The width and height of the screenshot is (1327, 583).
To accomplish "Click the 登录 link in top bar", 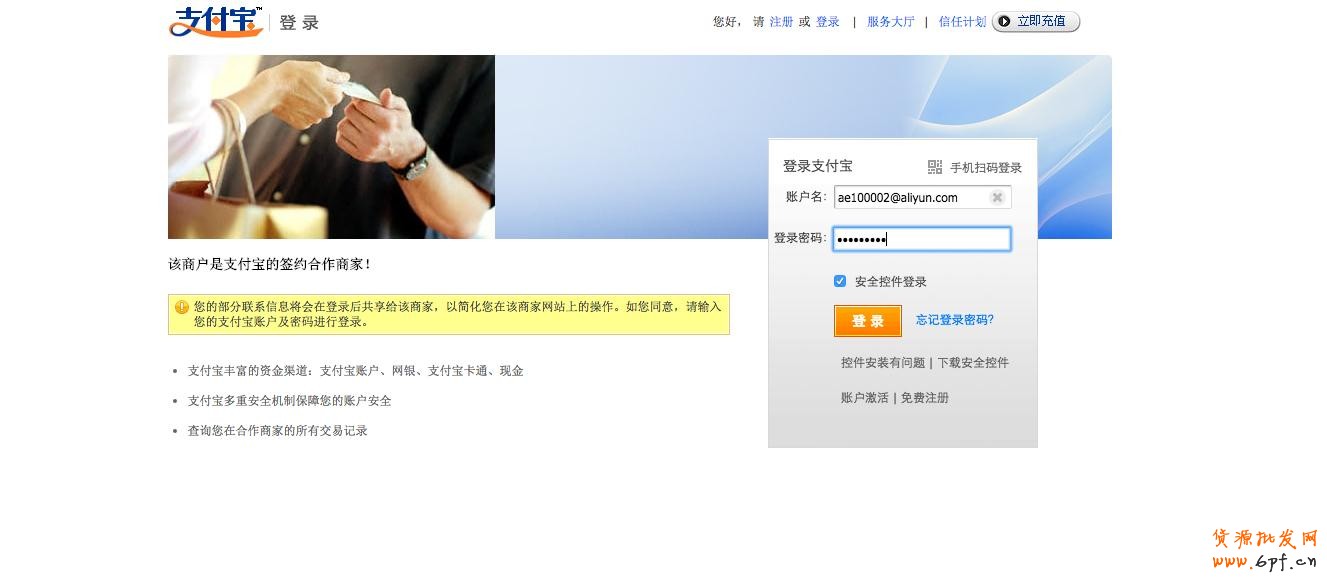I will (x=828, y=22).
